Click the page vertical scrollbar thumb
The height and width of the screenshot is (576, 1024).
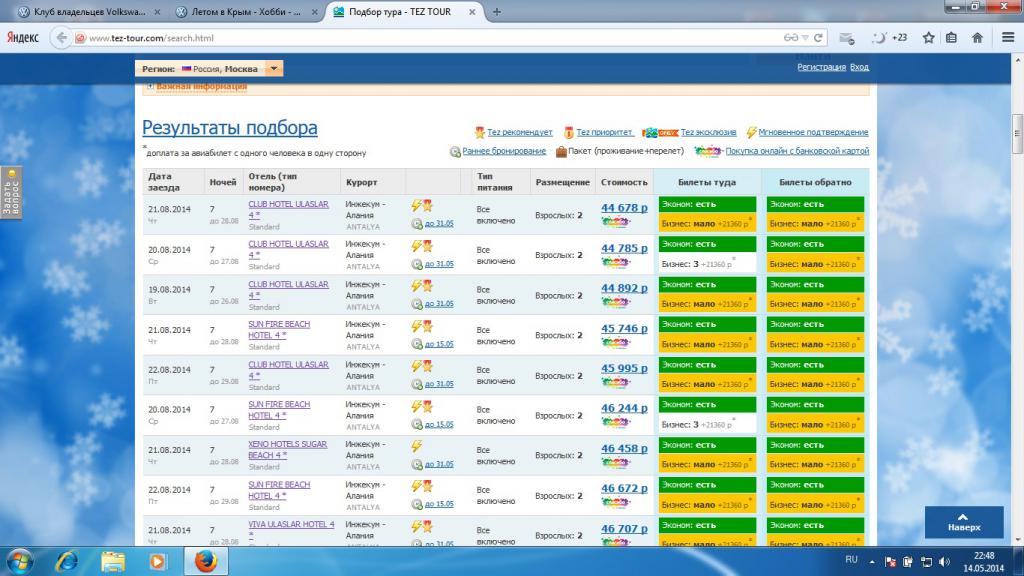(1017, 134)
